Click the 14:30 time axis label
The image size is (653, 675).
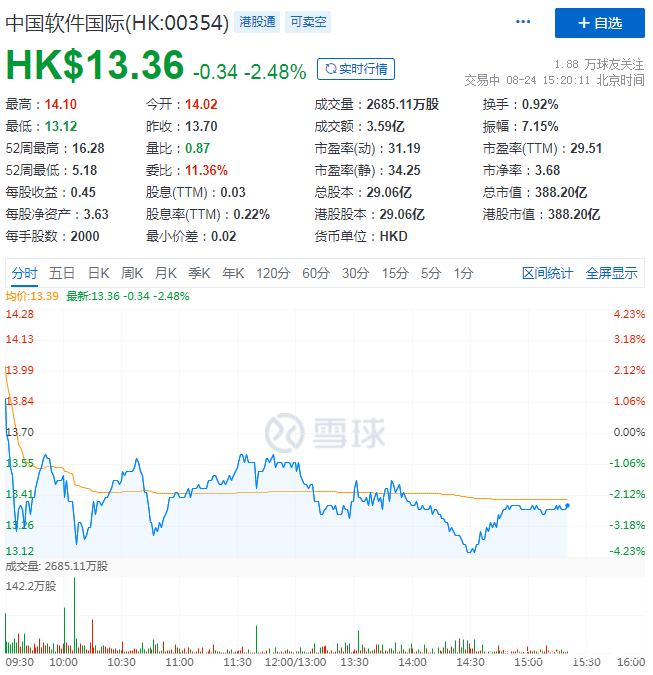point(470,662)
